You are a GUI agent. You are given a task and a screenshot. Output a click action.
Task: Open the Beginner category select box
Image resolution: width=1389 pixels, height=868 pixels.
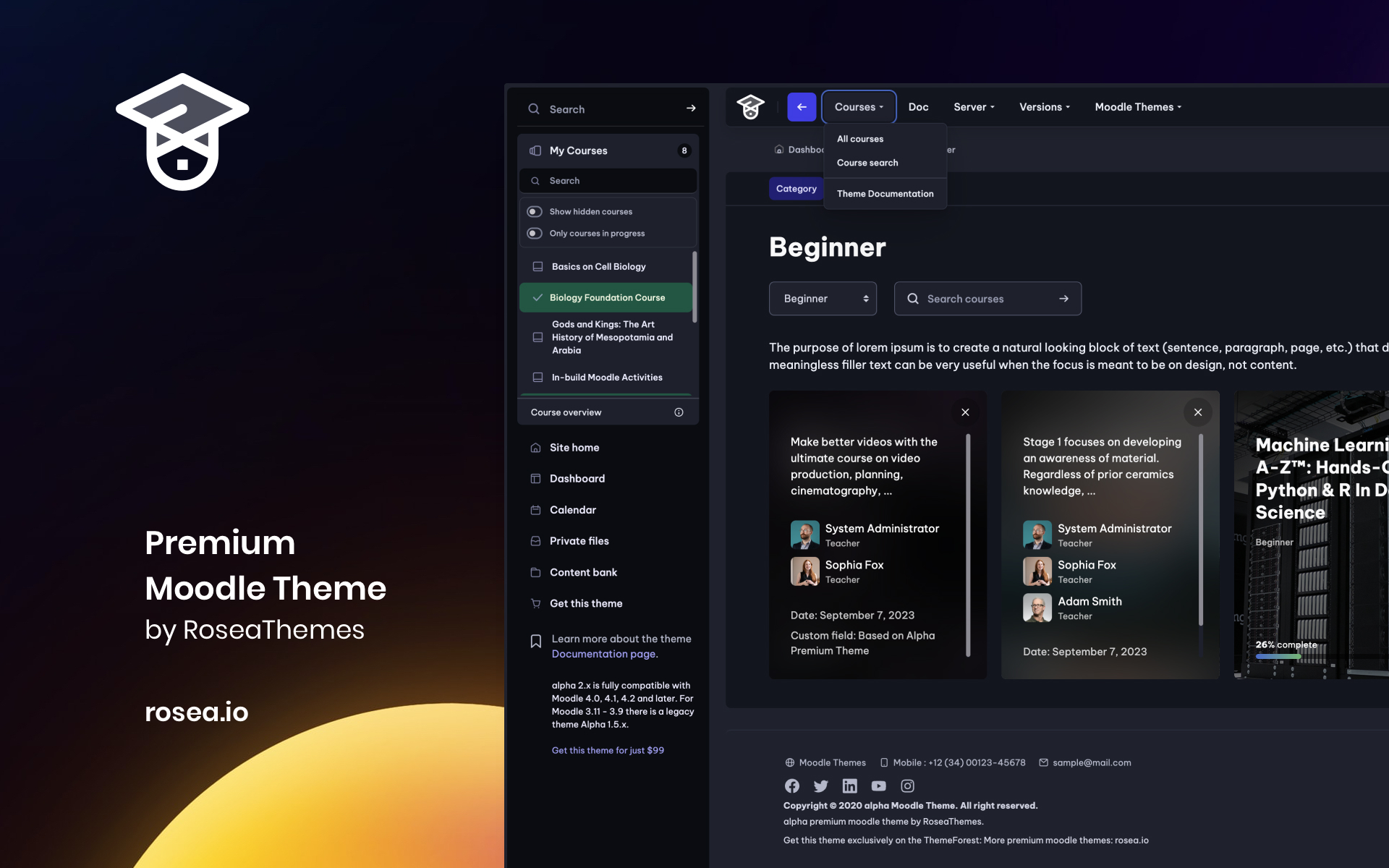pyautogui.click(x=823, y=299)
